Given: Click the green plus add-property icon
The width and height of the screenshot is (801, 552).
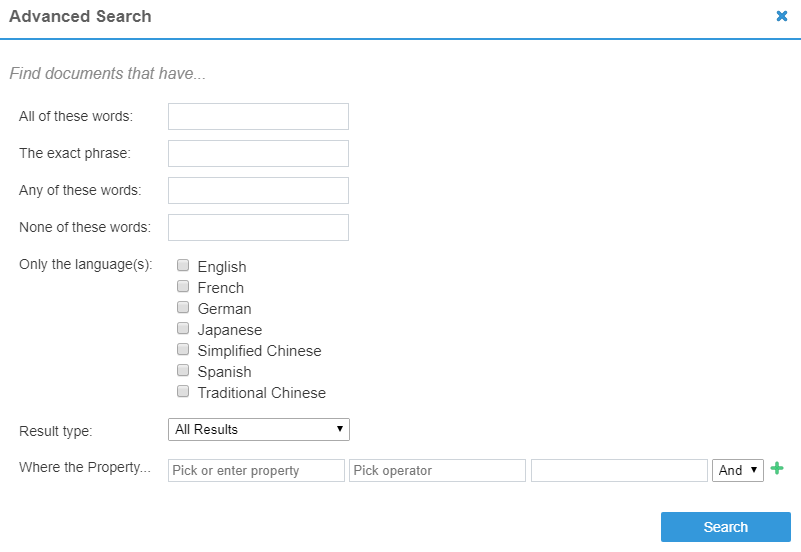Looking at the screenshot, I should tap(777, 469).
